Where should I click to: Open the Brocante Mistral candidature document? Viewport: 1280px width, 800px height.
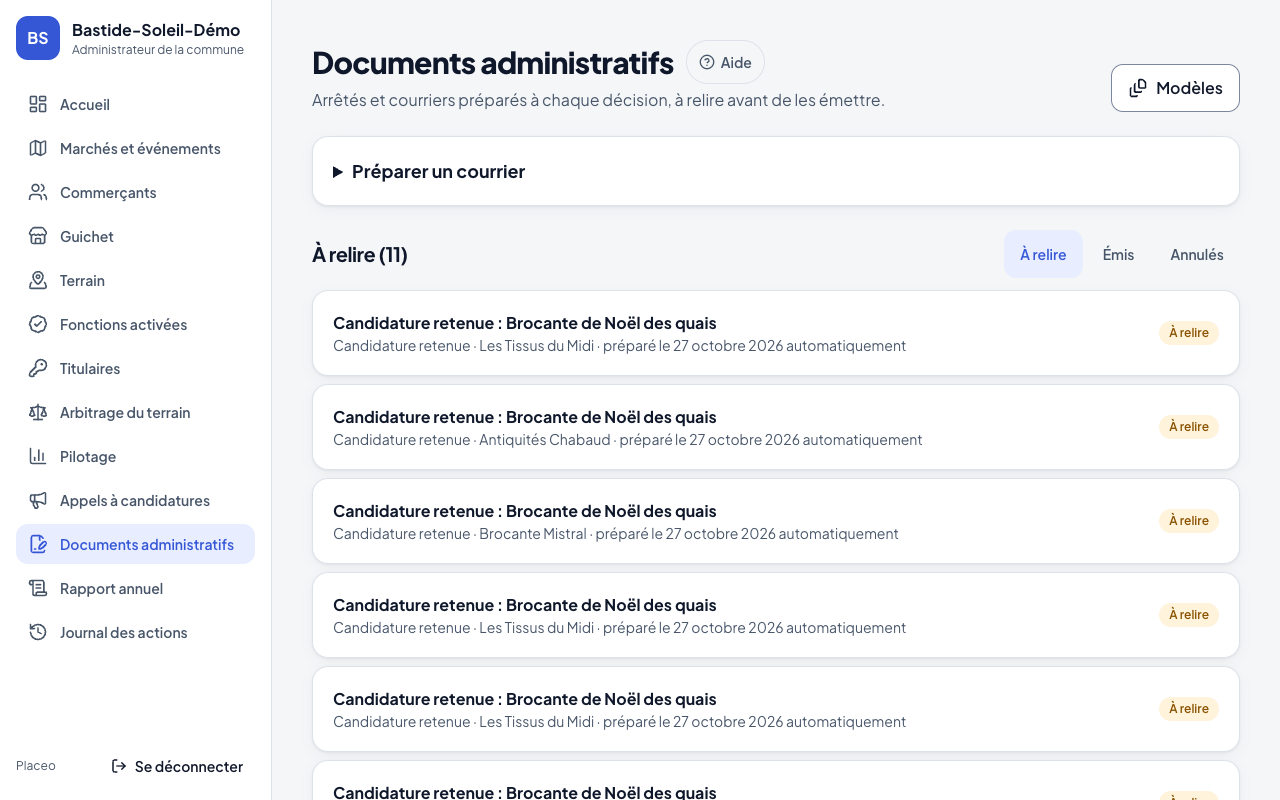click(x=776, y=521)
